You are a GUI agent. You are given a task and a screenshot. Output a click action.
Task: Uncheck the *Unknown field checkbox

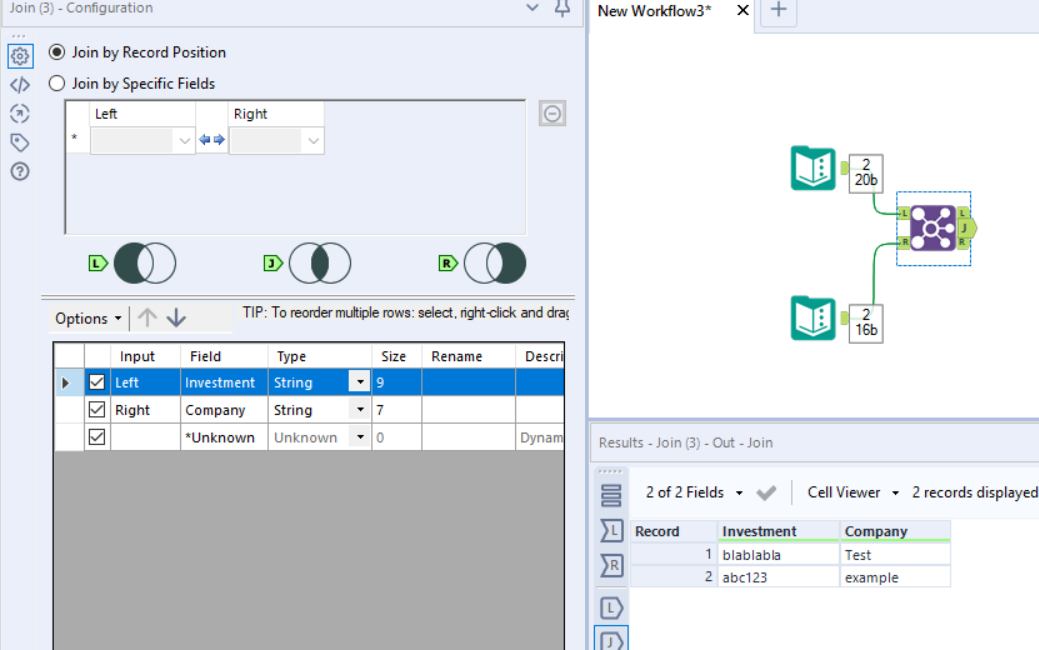(96, 436)
